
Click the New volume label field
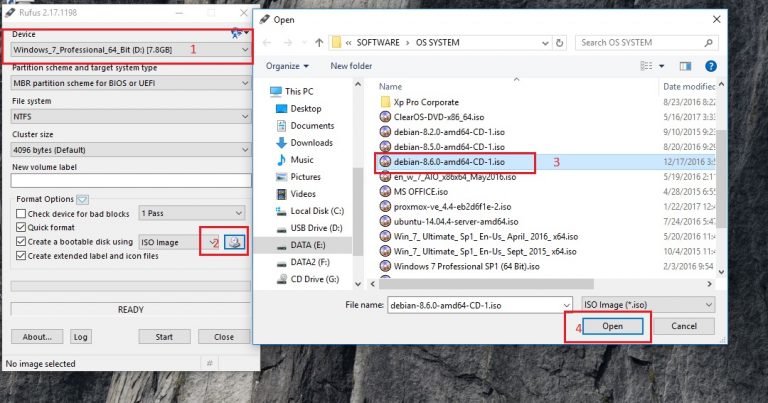[131, 180]
